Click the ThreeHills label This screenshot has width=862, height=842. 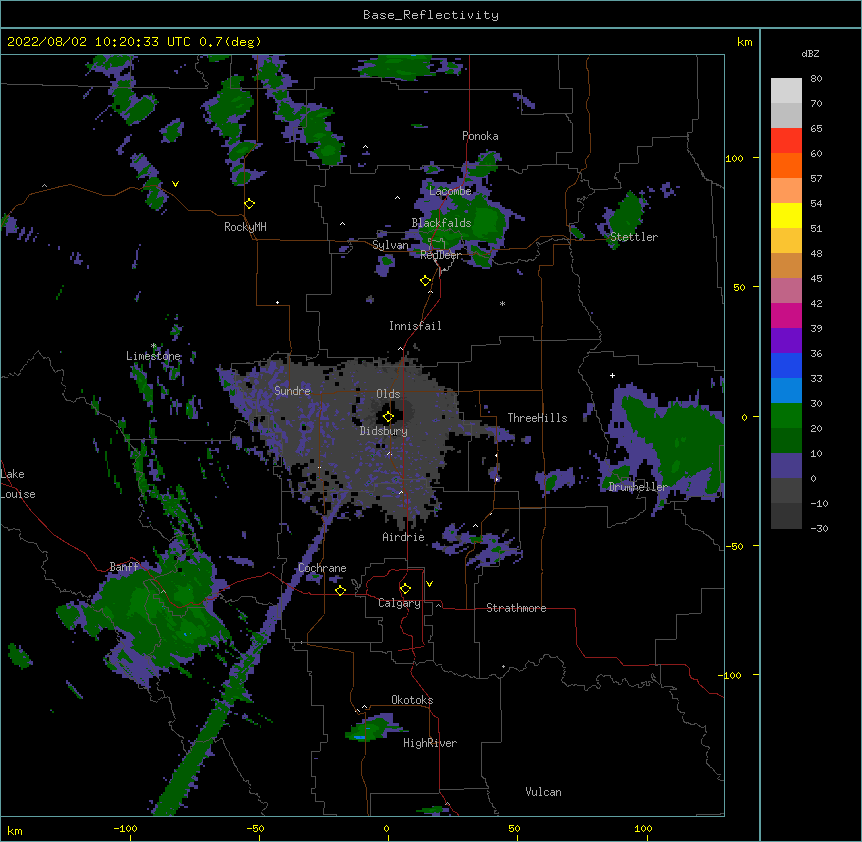[x=537, y=418]
